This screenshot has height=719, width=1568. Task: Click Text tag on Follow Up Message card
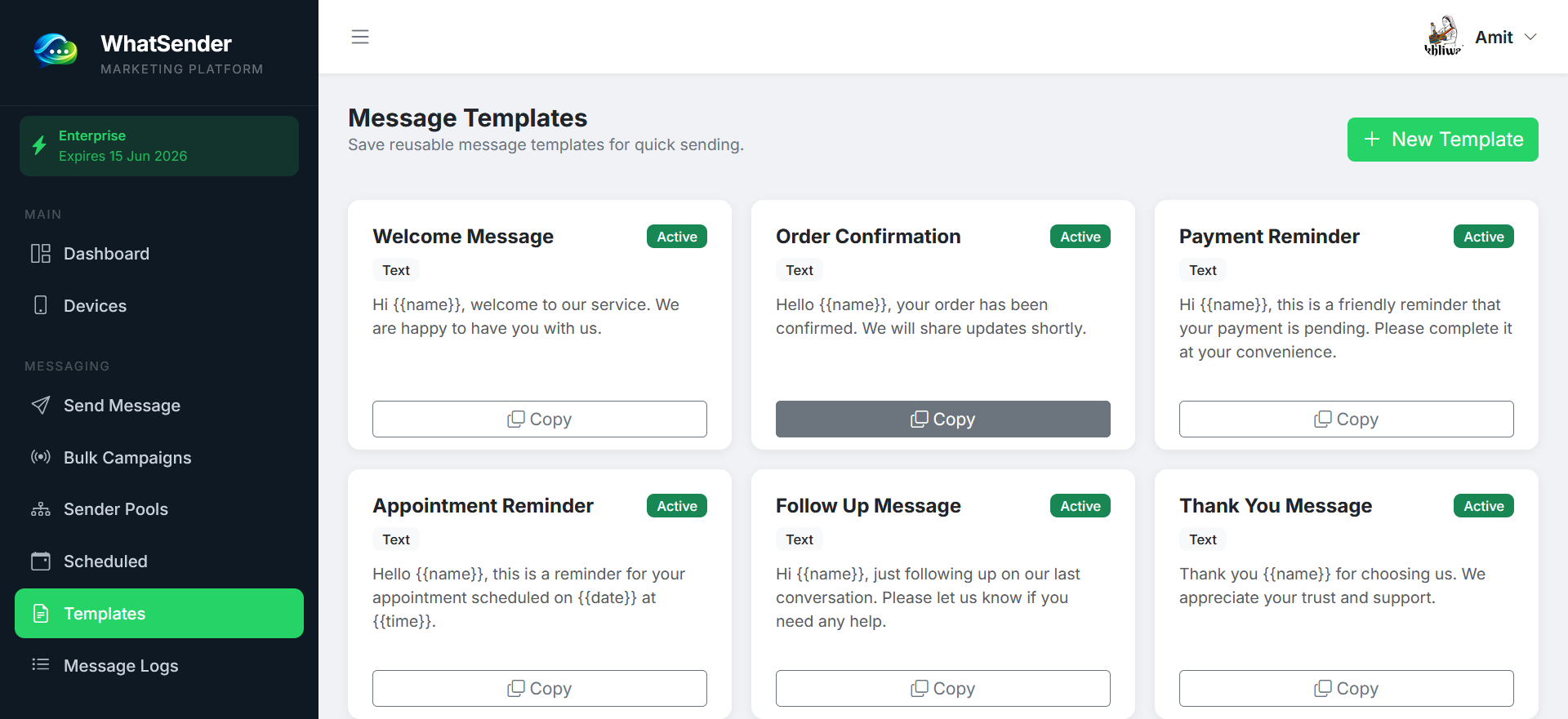coord(800,539)
